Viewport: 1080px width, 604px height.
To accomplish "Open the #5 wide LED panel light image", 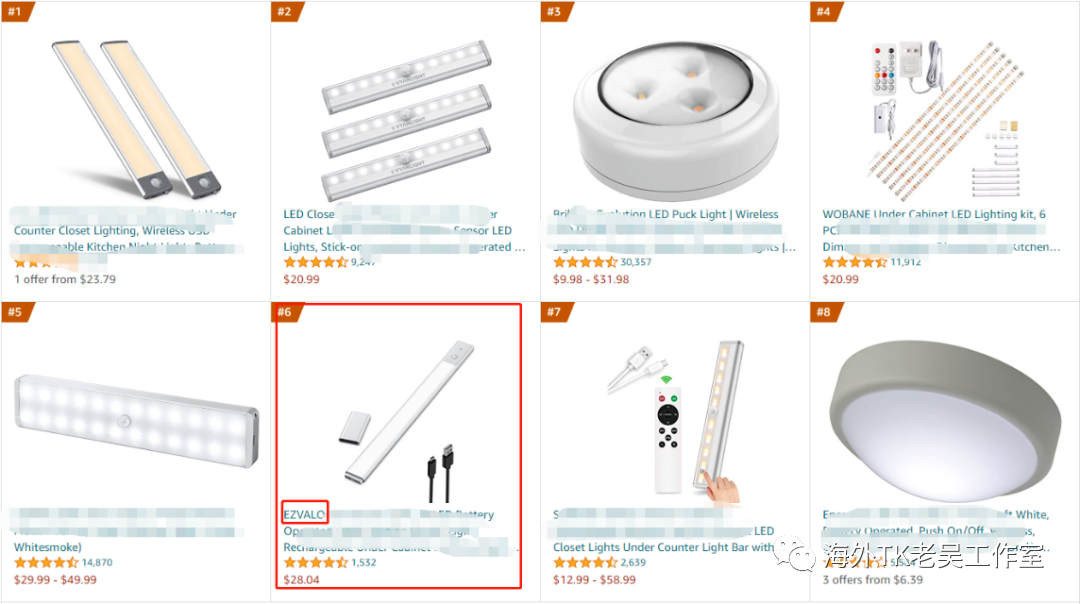I will point(136,421).
